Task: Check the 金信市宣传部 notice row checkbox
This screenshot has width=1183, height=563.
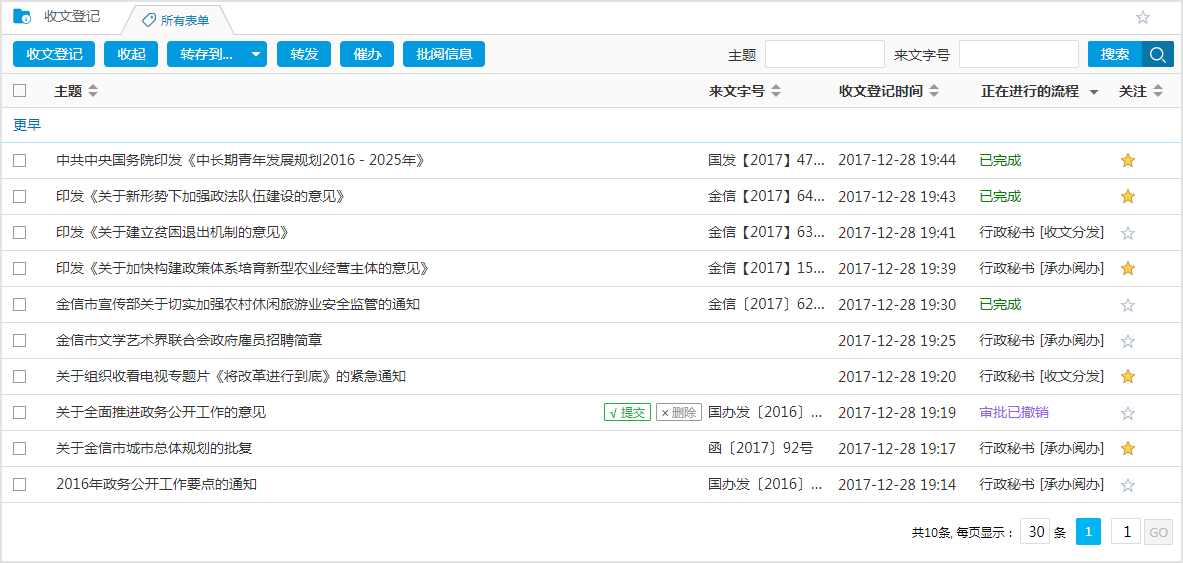Action: point(20,304)
